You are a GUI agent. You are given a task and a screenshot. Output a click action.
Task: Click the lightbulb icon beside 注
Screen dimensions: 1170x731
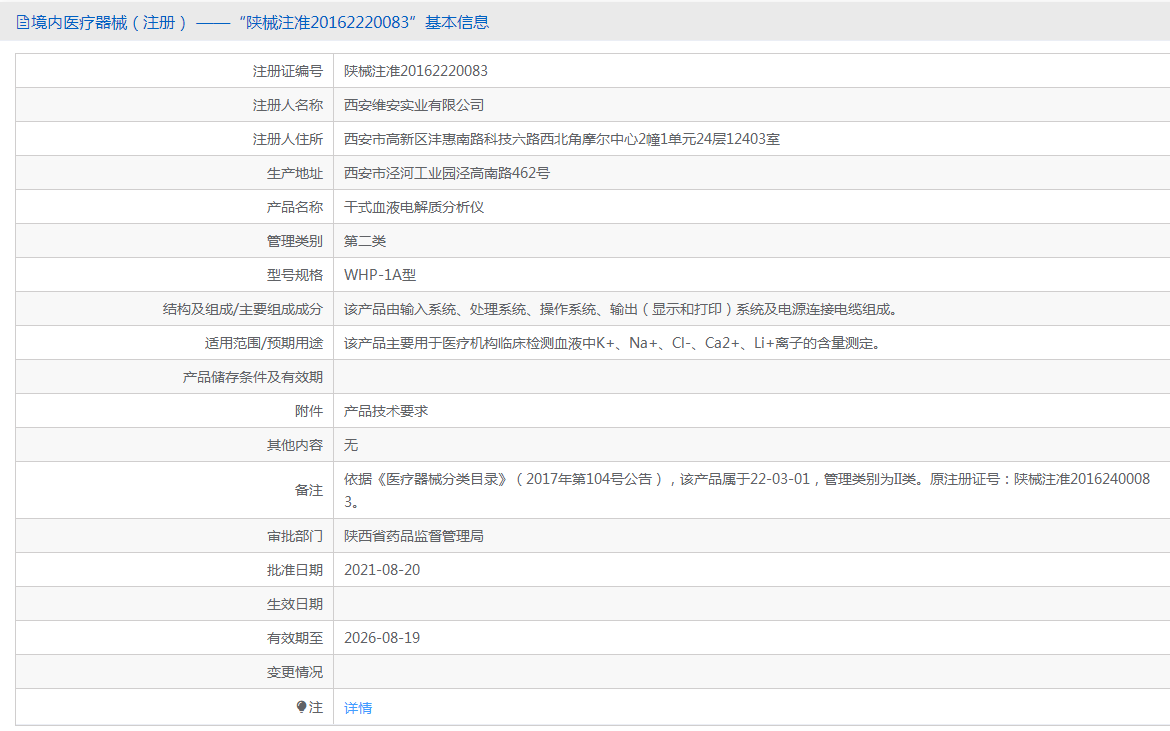coord(301,707)
